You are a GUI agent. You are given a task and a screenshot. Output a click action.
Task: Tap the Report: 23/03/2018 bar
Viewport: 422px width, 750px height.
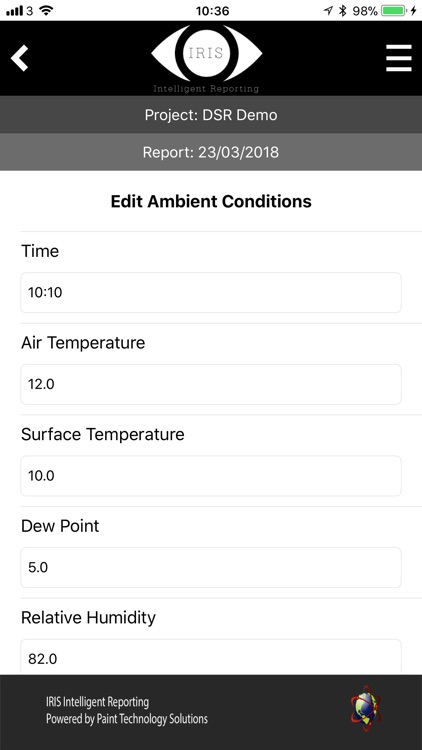(x=211, y=152)
